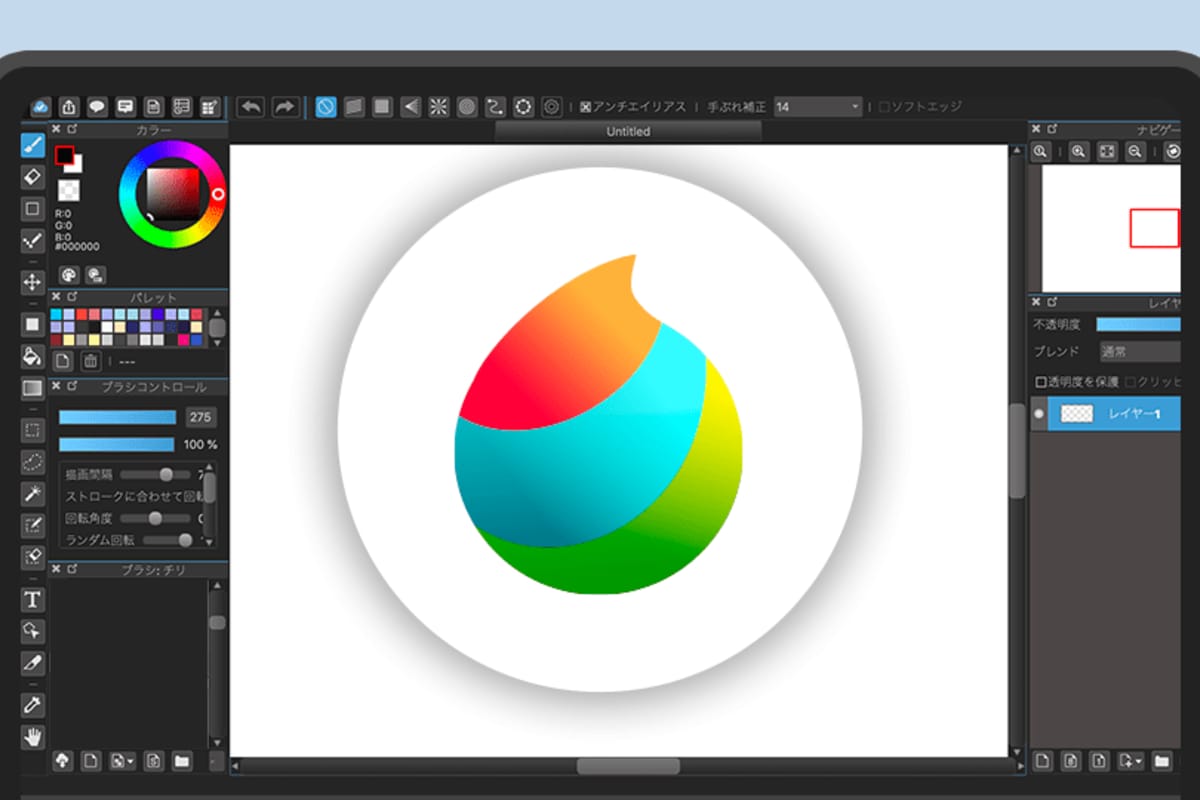The width and height of the screenshot is (1200, 800).
Task: Enable the 透明度を保護 (protect alpha) checkbox
Action: coord(1041,382)
